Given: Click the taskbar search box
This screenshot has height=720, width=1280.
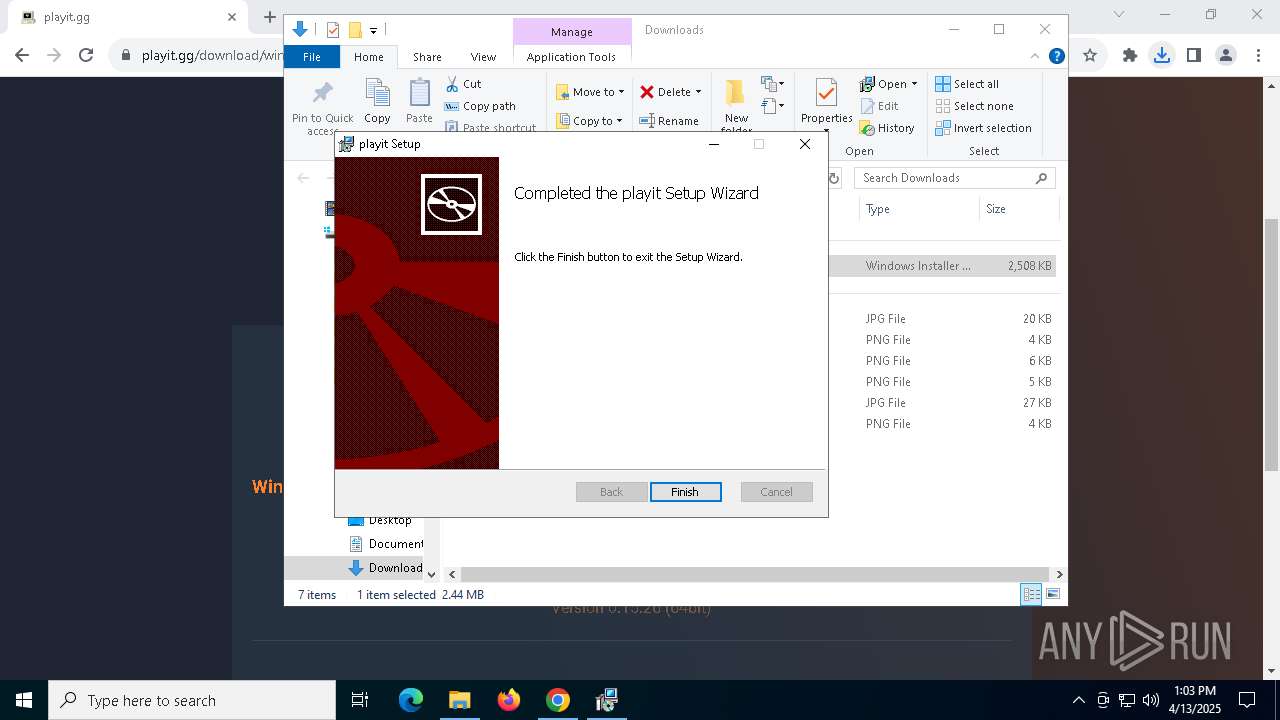Looking at the screenshot, I should pyautogui.click(x=192, y=700).
